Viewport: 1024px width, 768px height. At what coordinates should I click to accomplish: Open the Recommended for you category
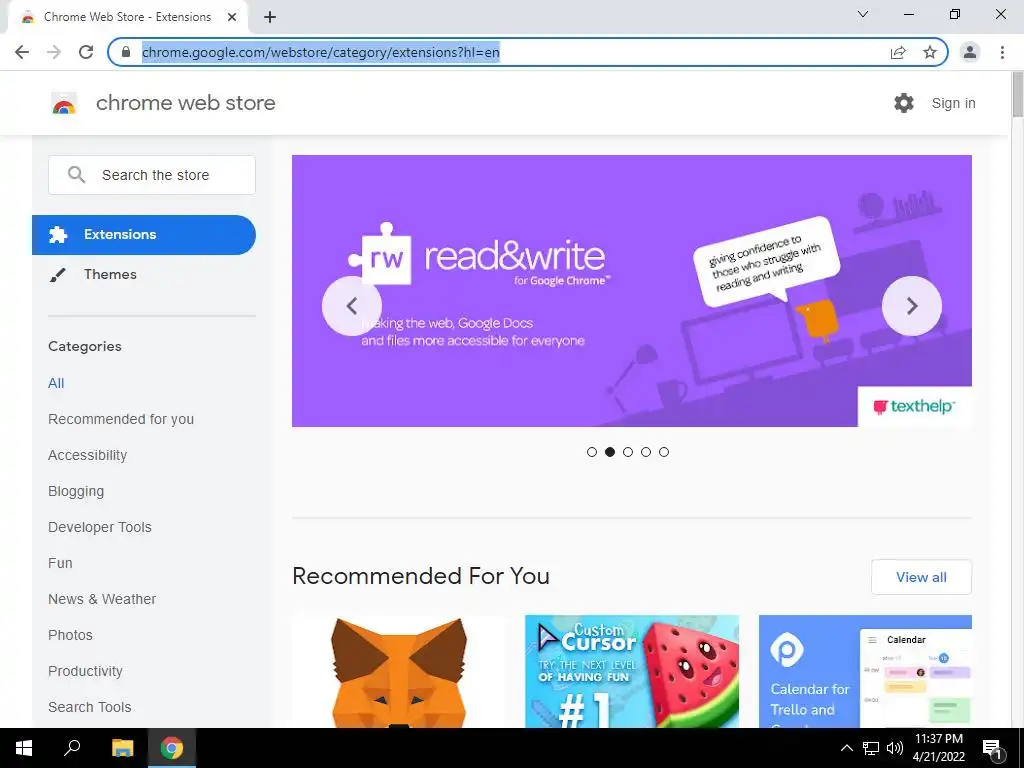[121, 419]
